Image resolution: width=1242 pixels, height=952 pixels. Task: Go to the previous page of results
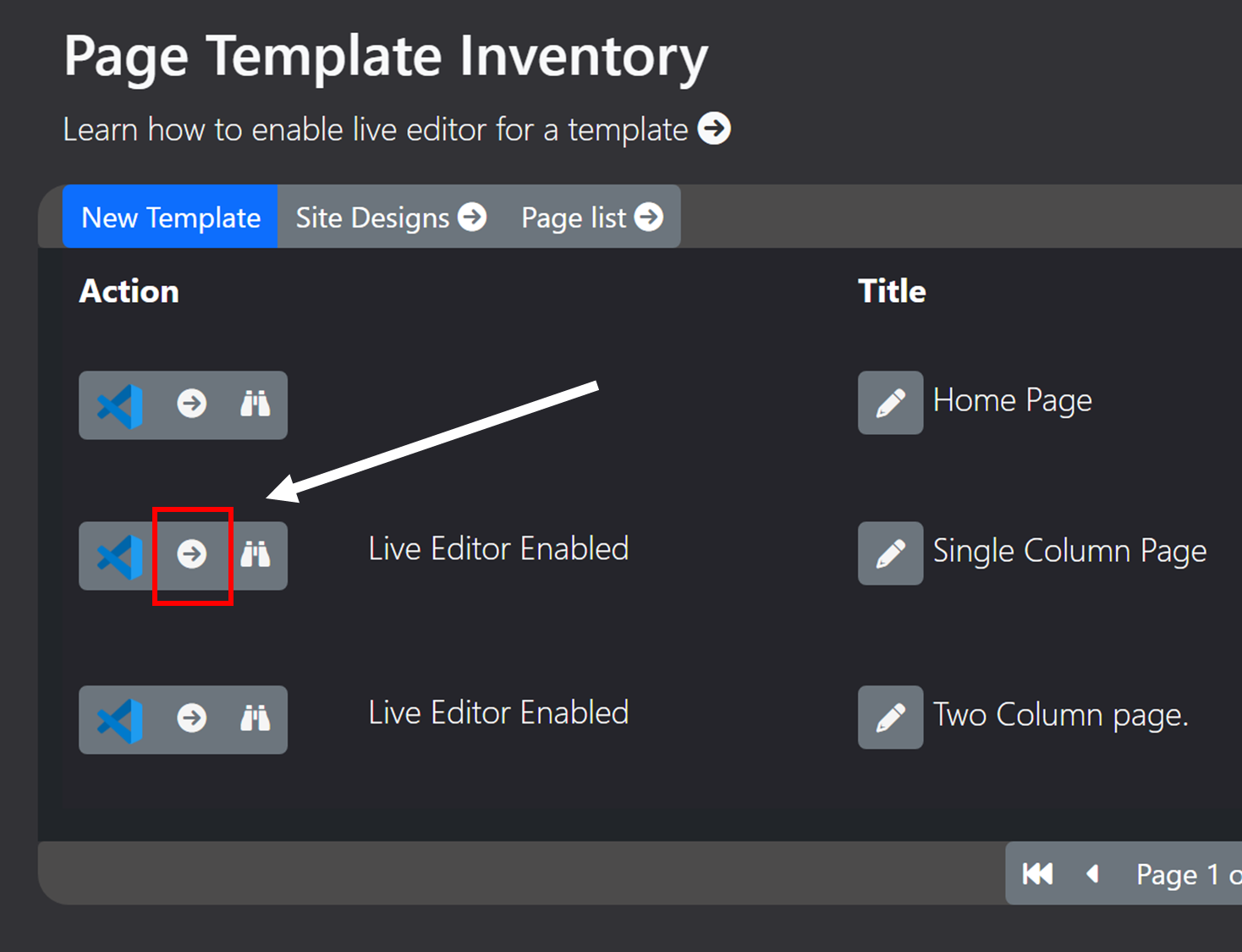point(1092,873)
